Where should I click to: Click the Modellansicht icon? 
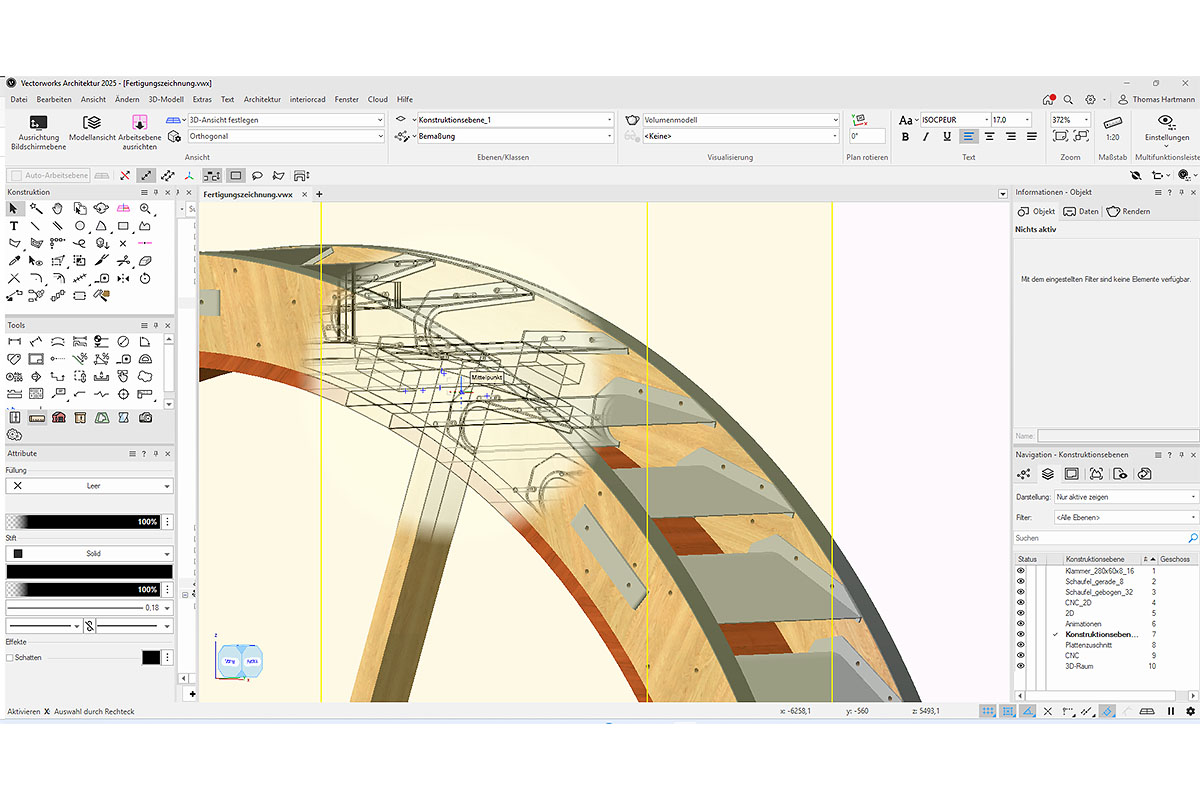[x=92, y=122]
